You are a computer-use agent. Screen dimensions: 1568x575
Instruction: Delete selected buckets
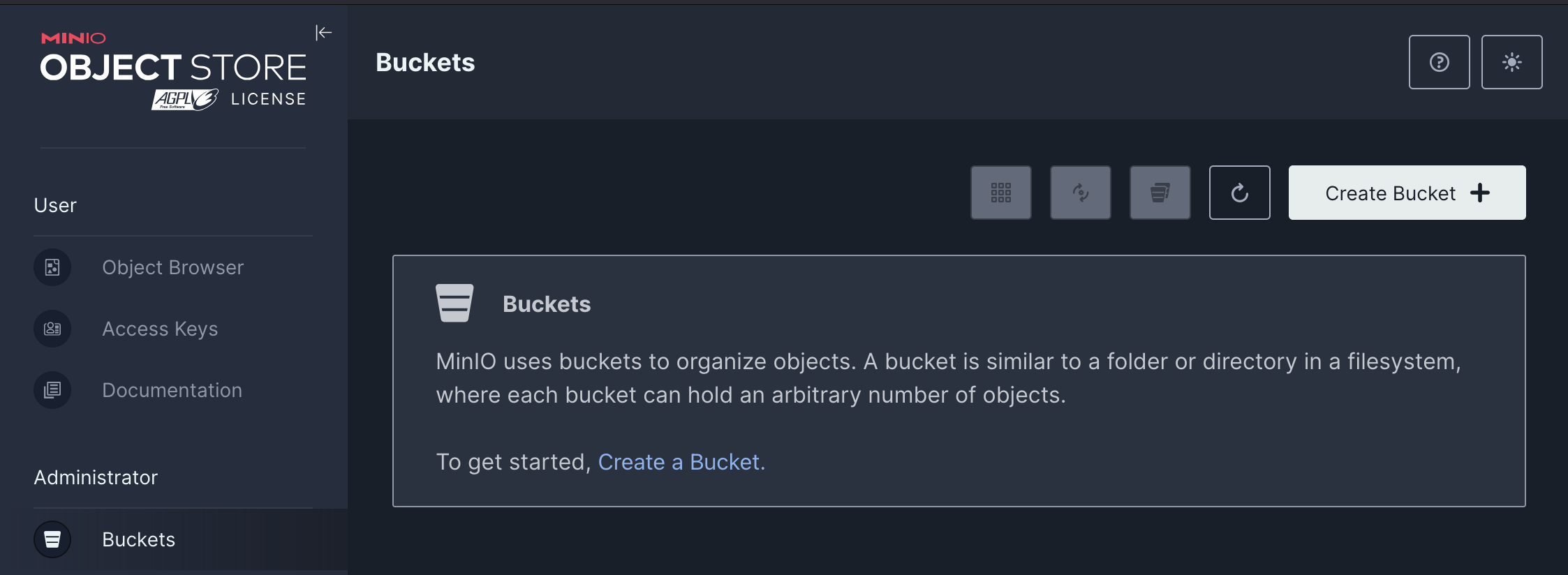1160,193
